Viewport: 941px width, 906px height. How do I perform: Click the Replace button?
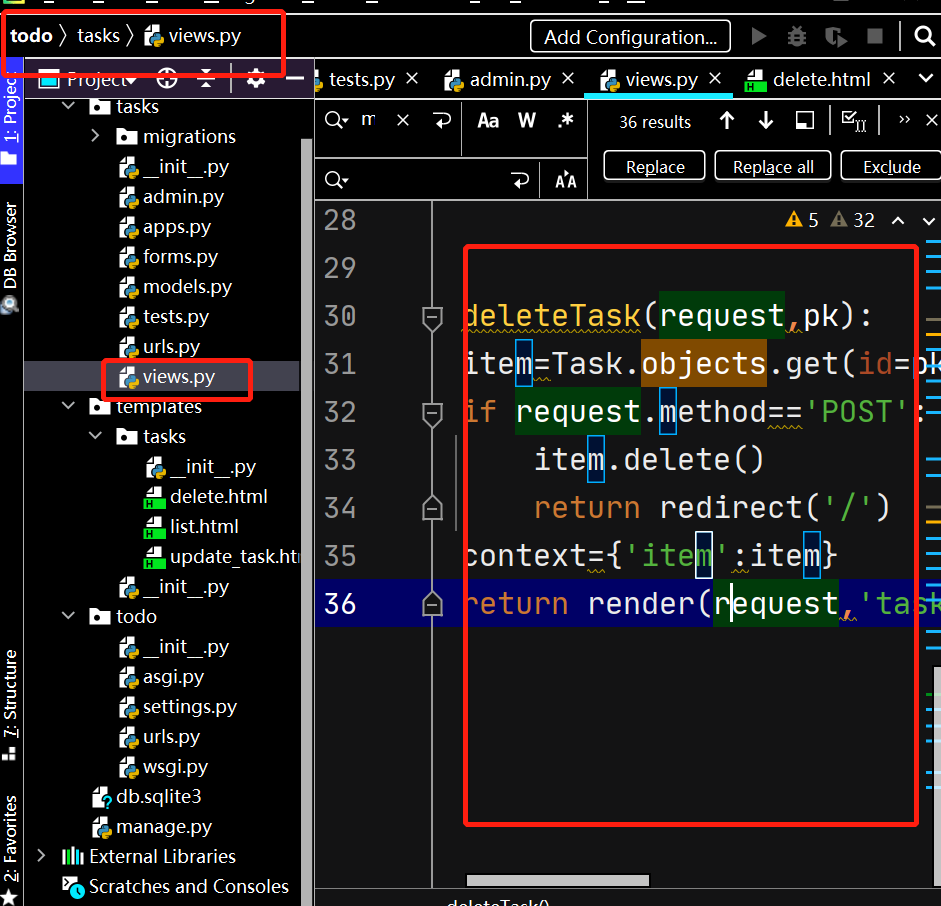point(655,166)
